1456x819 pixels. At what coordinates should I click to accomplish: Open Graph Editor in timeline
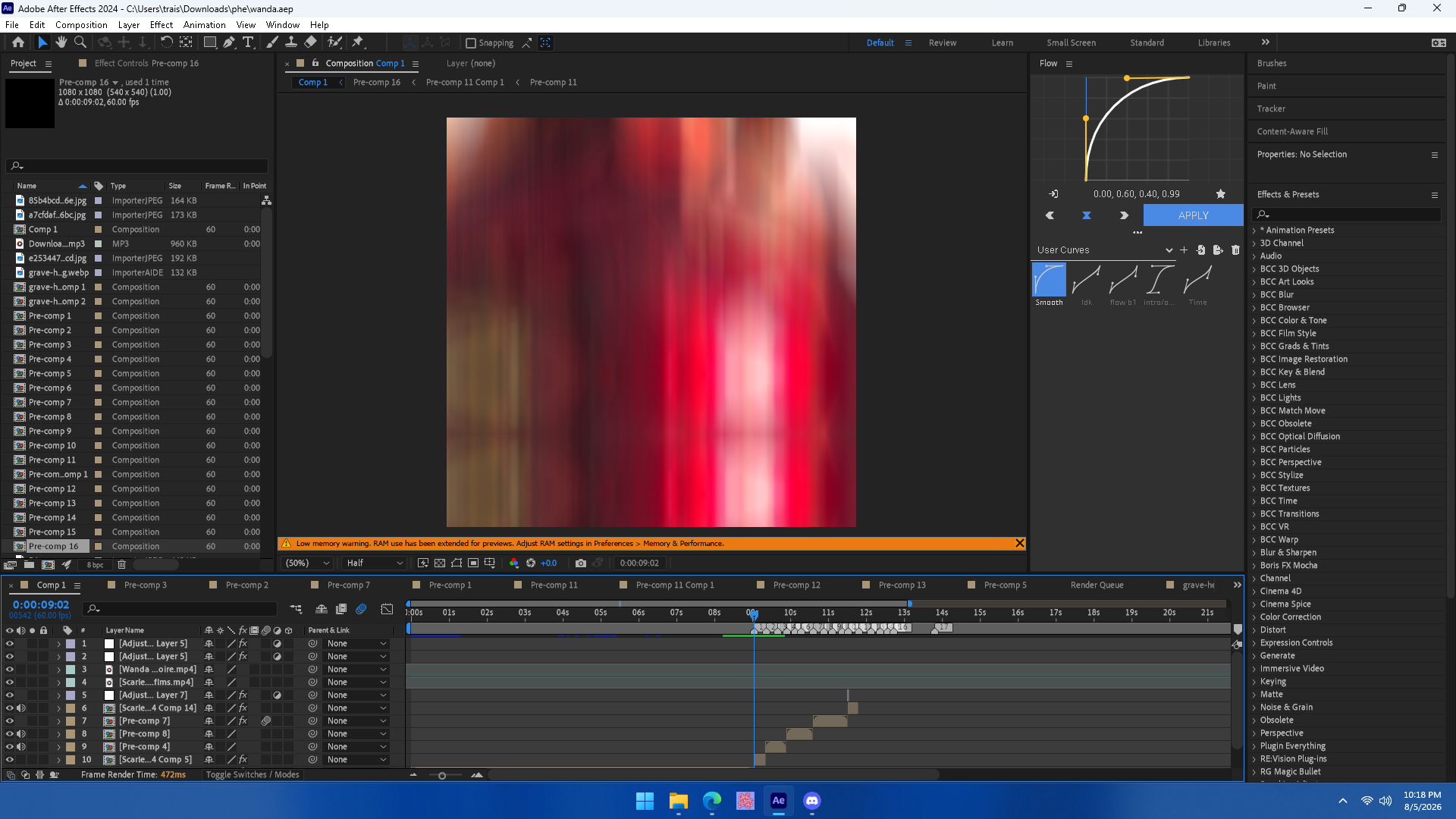(387, 609)
